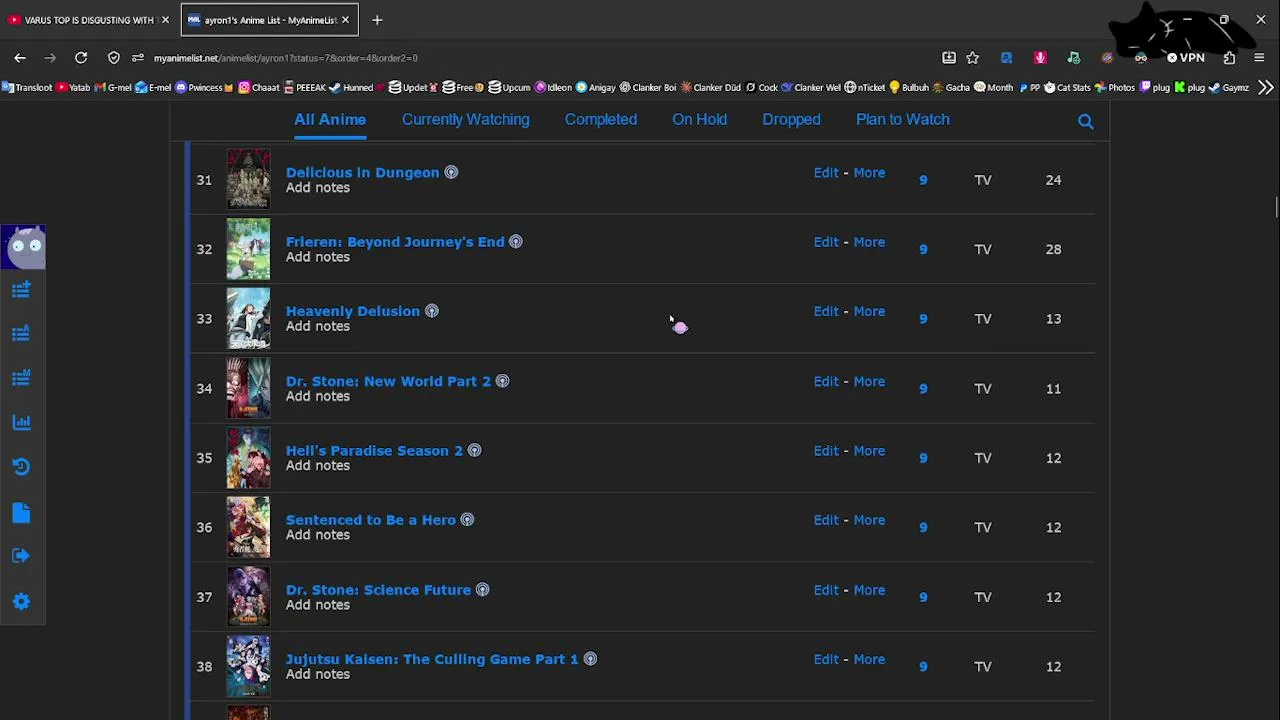Click the icon after Heavenly Delusion title

coord(432,311)
